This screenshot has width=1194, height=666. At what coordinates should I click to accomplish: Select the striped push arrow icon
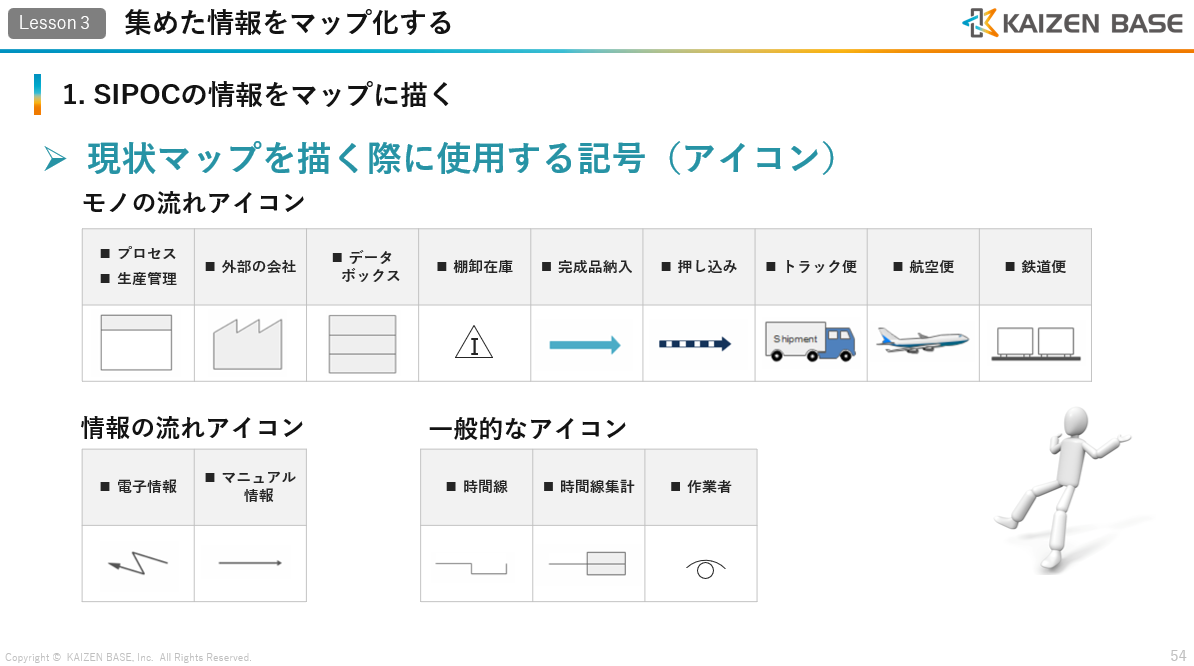click(695, 344)
